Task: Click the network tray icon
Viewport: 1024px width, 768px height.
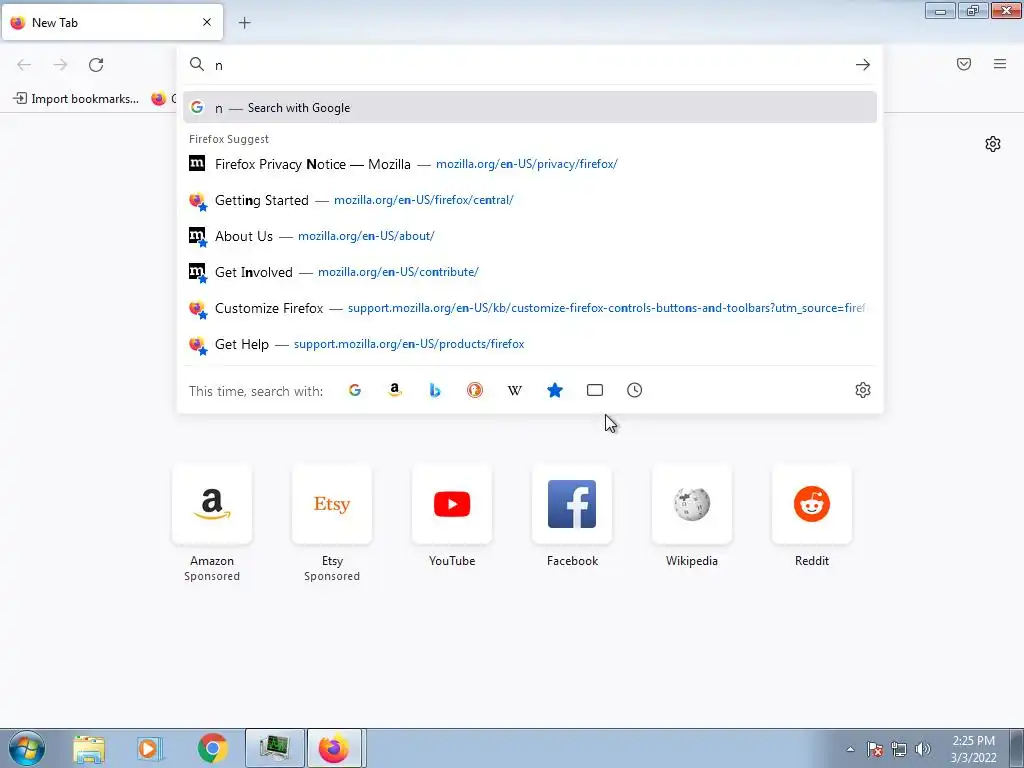Action: click(x=899, y=749)
